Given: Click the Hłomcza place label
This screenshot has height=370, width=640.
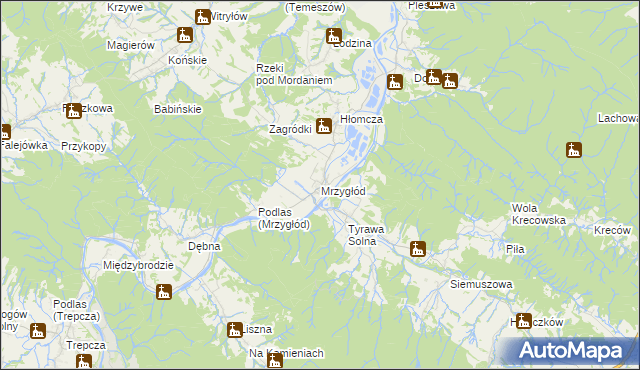Looking at the screenshot, I should pos(362,120).
